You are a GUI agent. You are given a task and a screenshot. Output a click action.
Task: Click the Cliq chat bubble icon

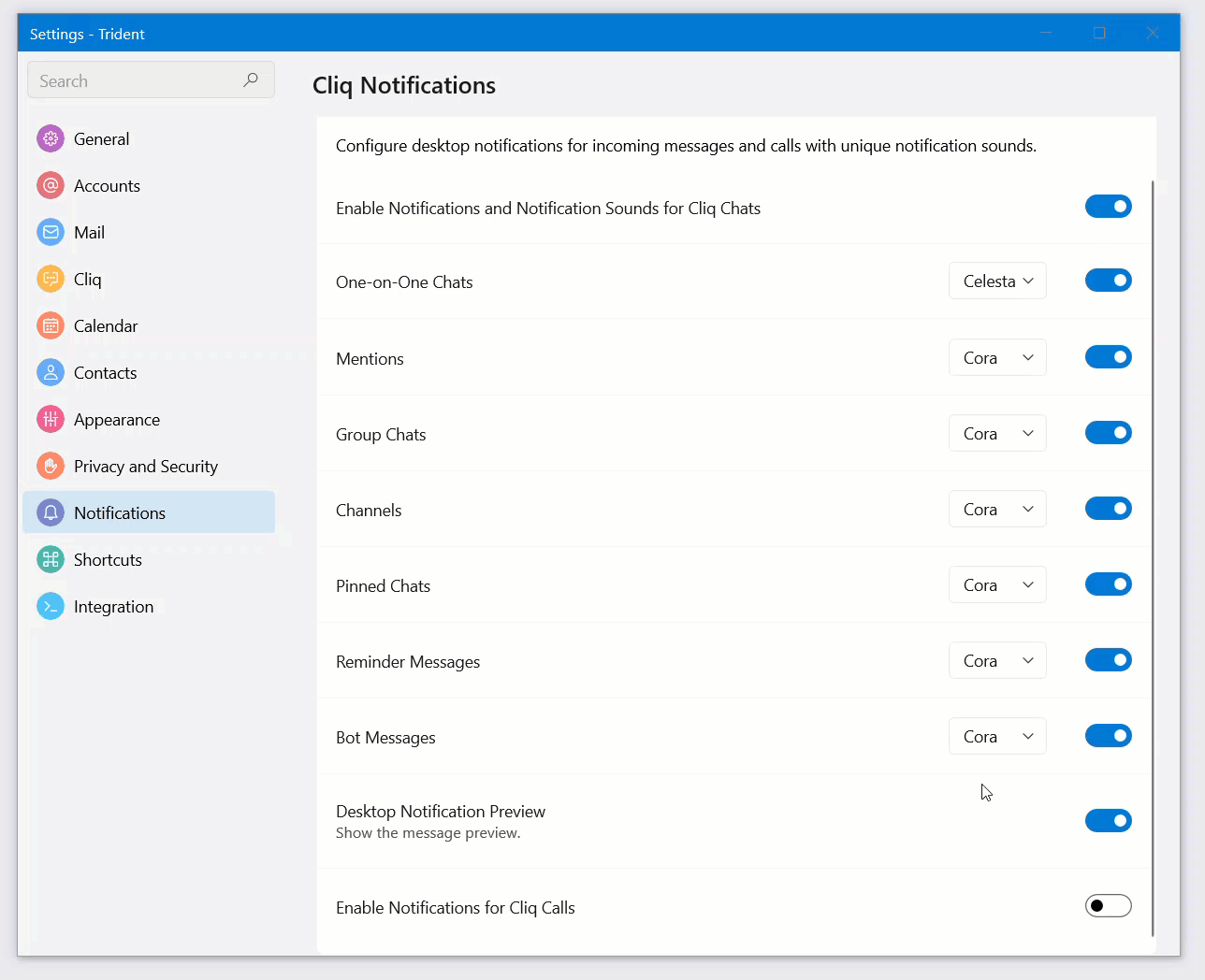(51, 279)
